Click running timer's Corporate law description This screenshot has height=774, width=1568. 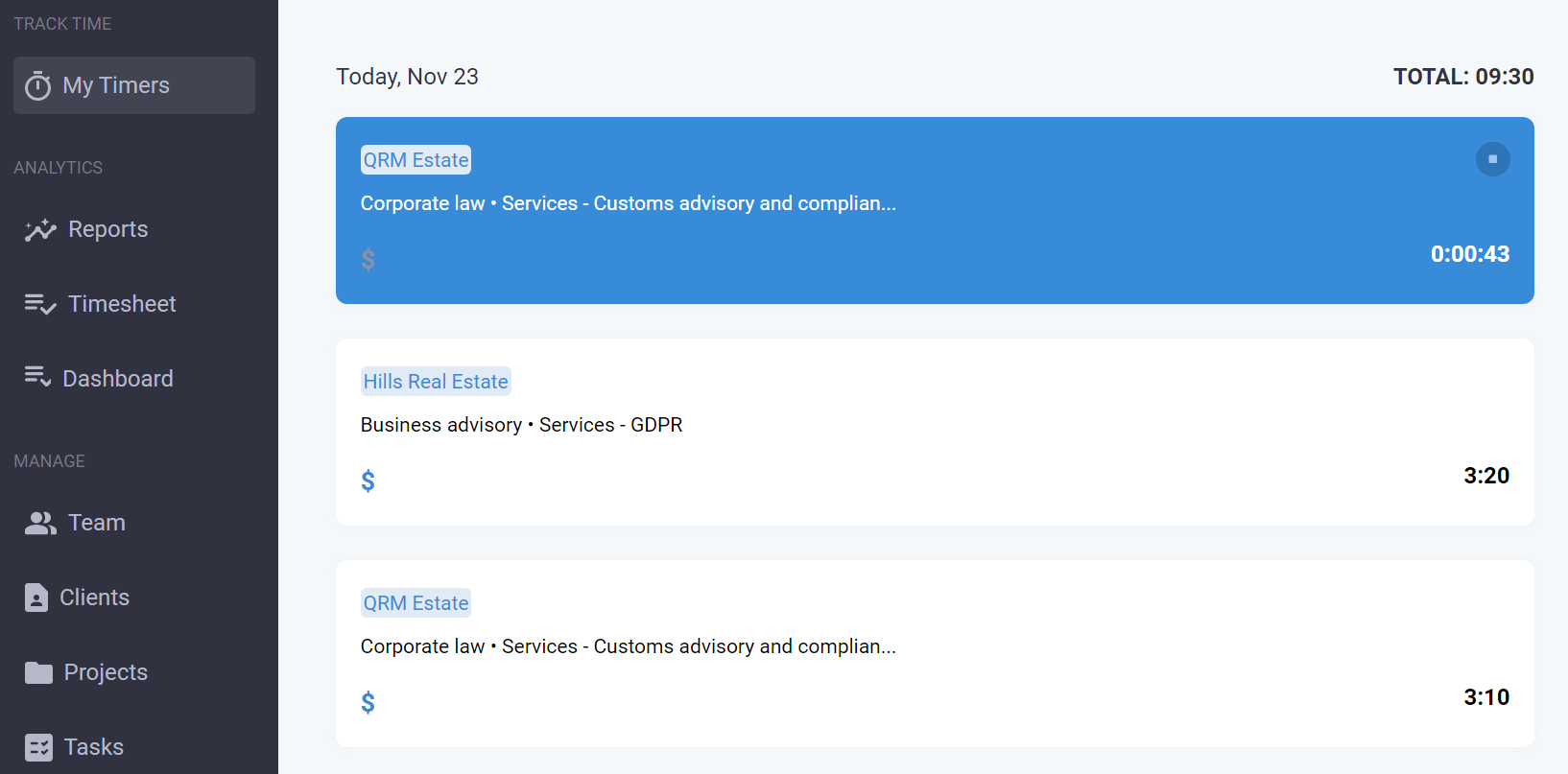click(629, 203)
